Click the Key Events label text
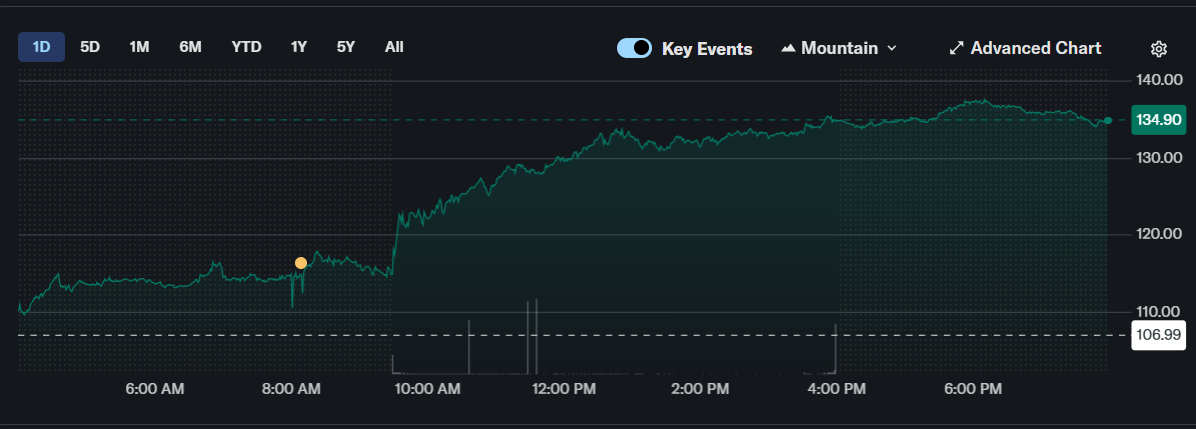Screen dimensions: 1196x429 [707, 48]
